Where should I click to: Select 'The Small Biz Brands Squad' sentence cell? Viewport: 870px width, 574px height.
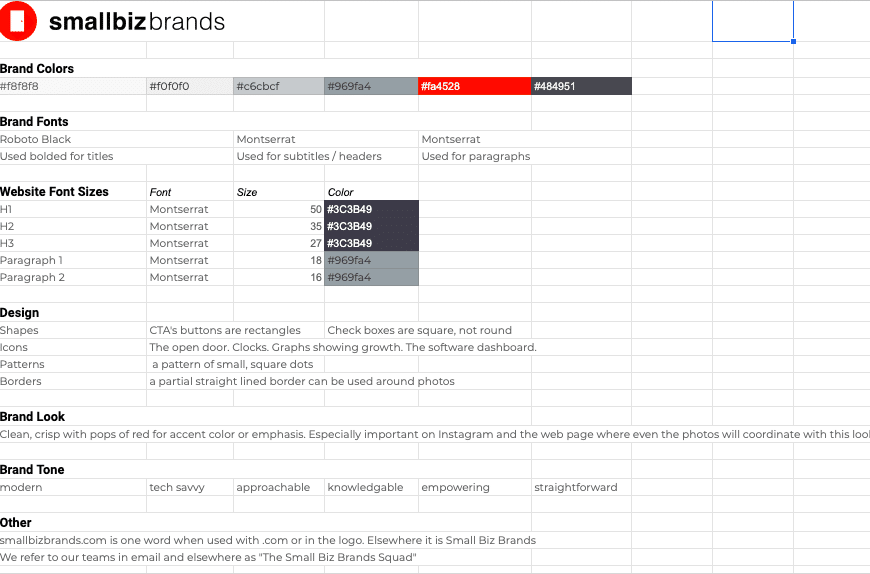209,557
